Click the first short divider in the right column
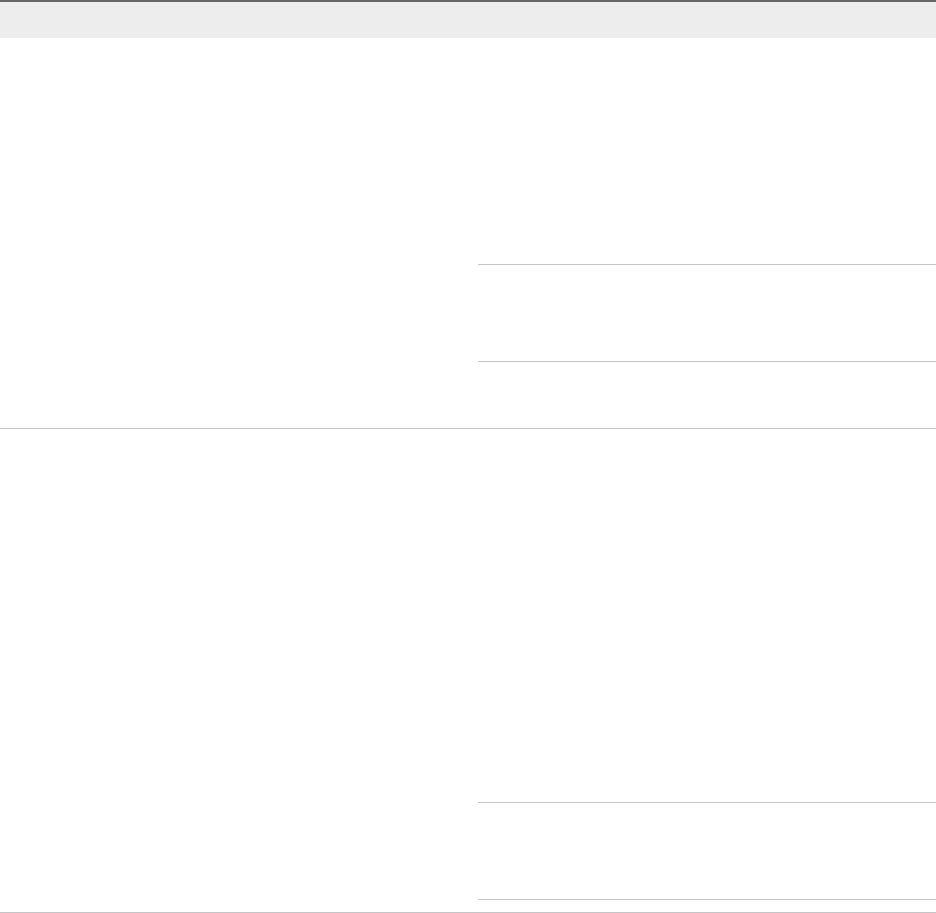This screenshot has height=913, width=936. tap(706, 265)
